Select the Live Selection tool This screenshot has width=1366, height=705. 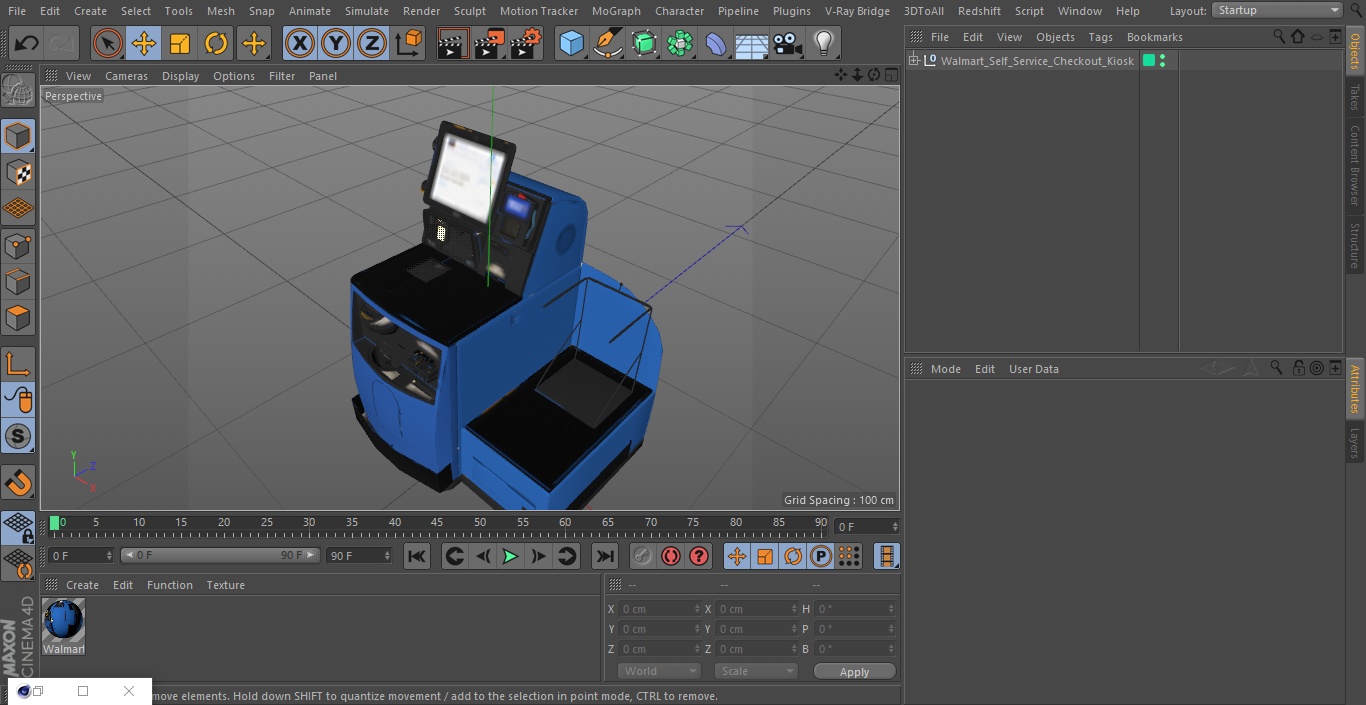(x=108, y=43)
